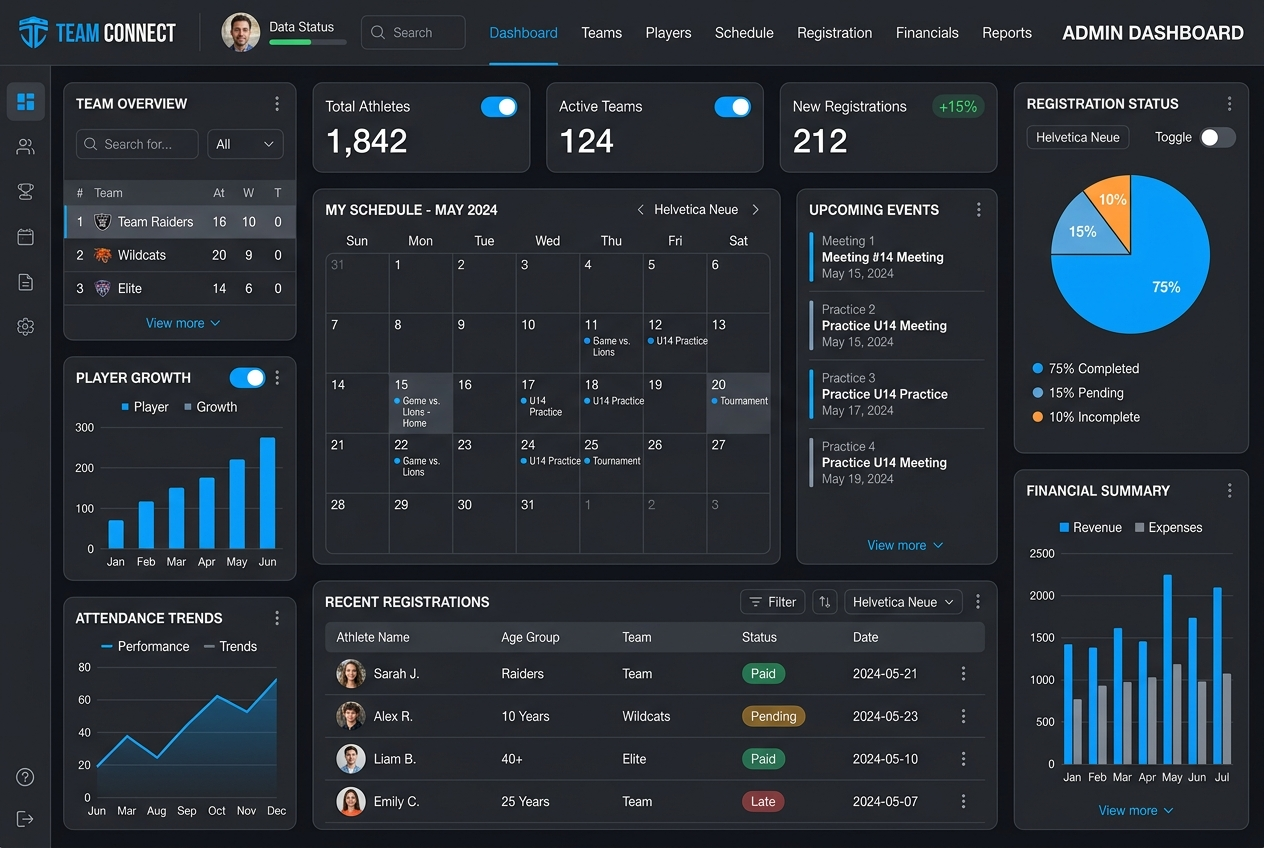Open the trophy icon in the sidebar

tap(26, 192)
